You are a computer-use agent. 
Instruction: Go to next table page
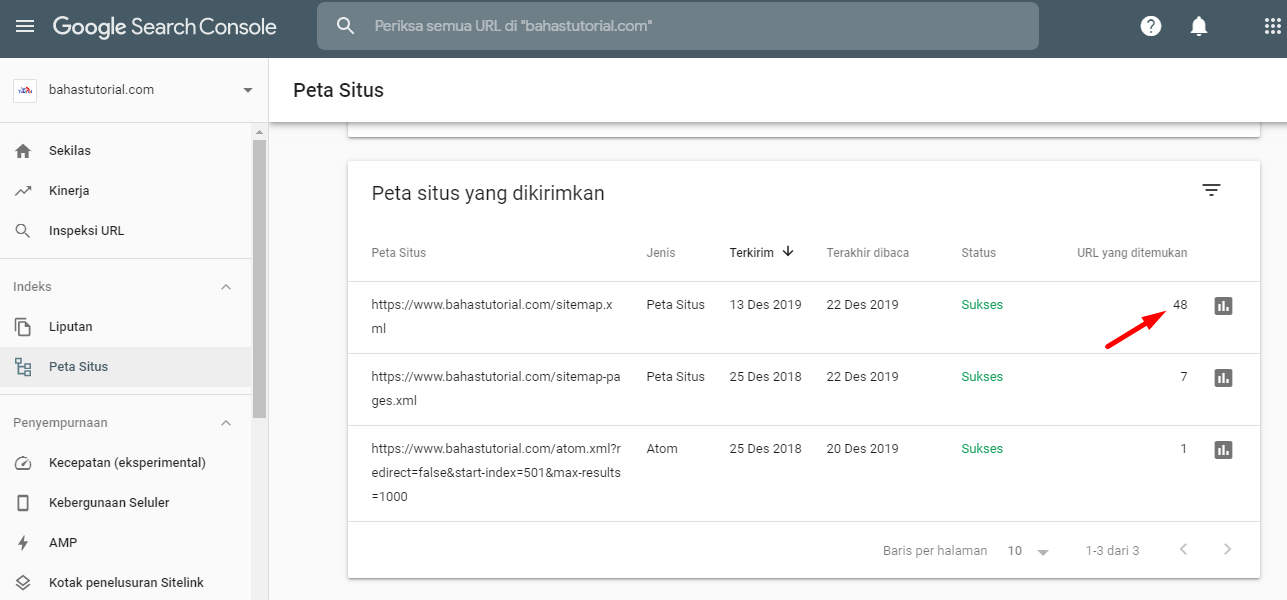(1227, 549)
